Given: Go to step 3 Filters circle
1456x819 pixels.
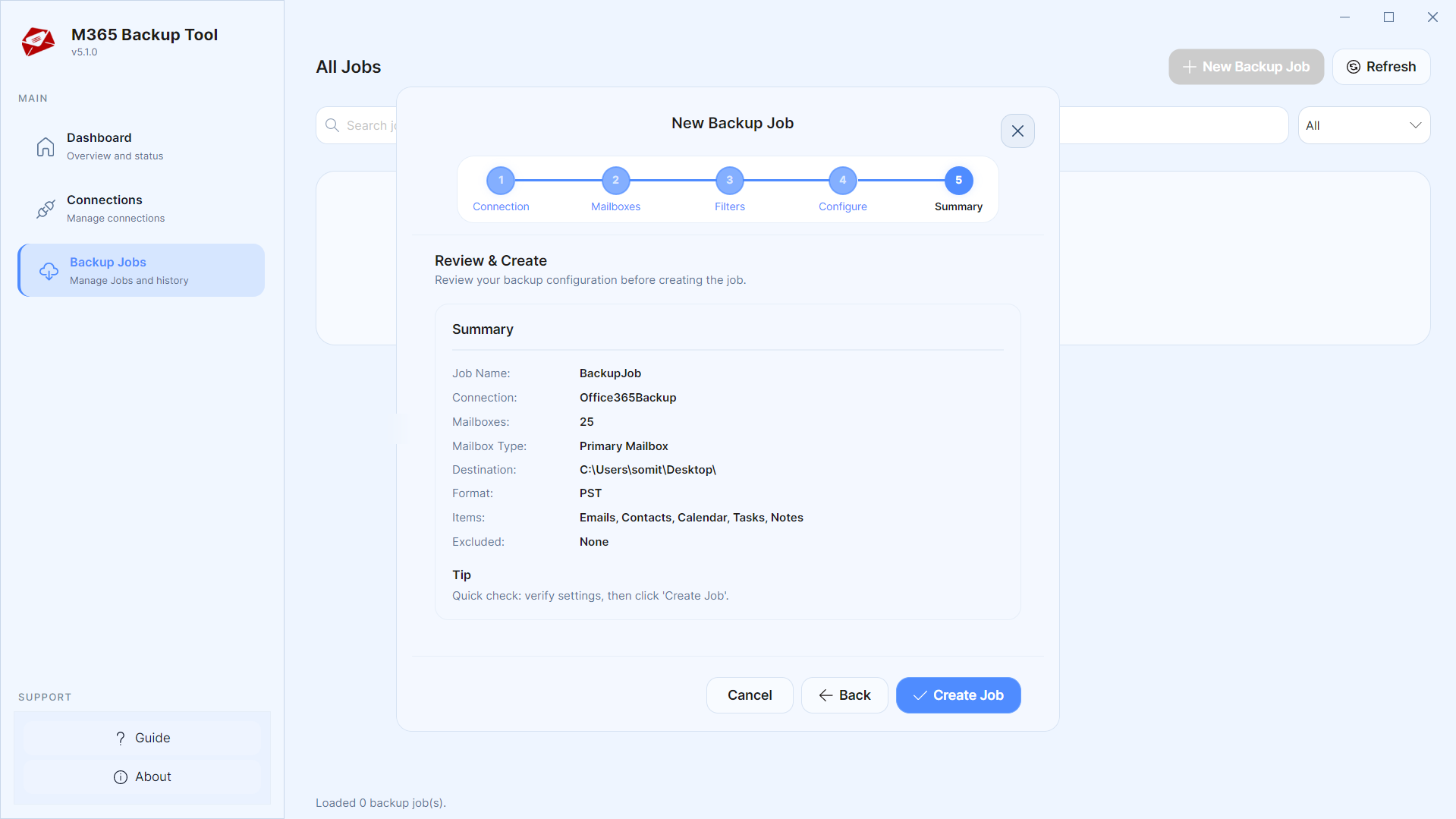Looking at the screenshot, I should tap(730, 181).
